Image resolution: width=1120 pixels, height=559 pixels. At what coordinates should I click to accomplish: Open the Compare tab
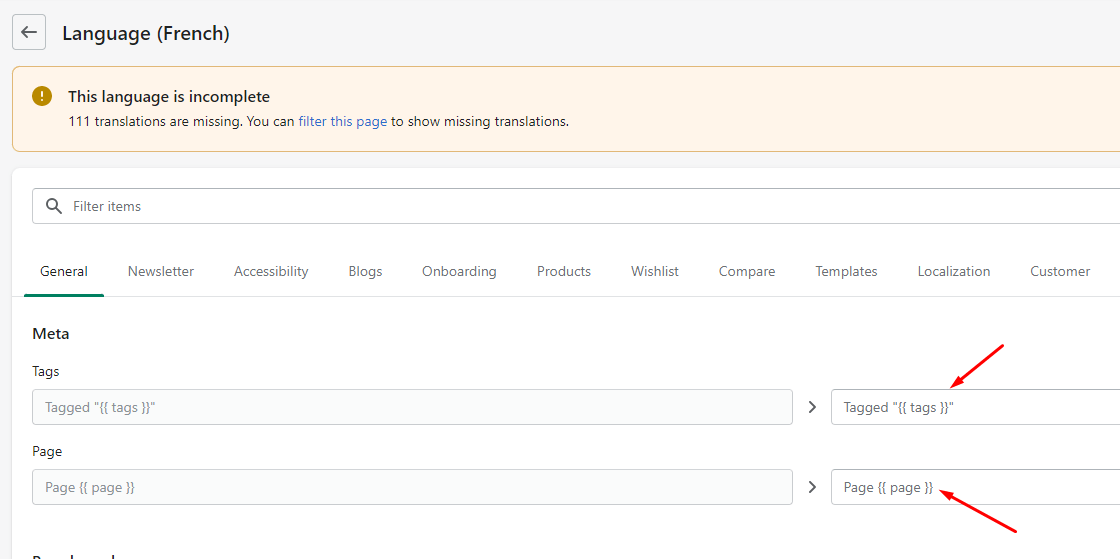[747, 271]
